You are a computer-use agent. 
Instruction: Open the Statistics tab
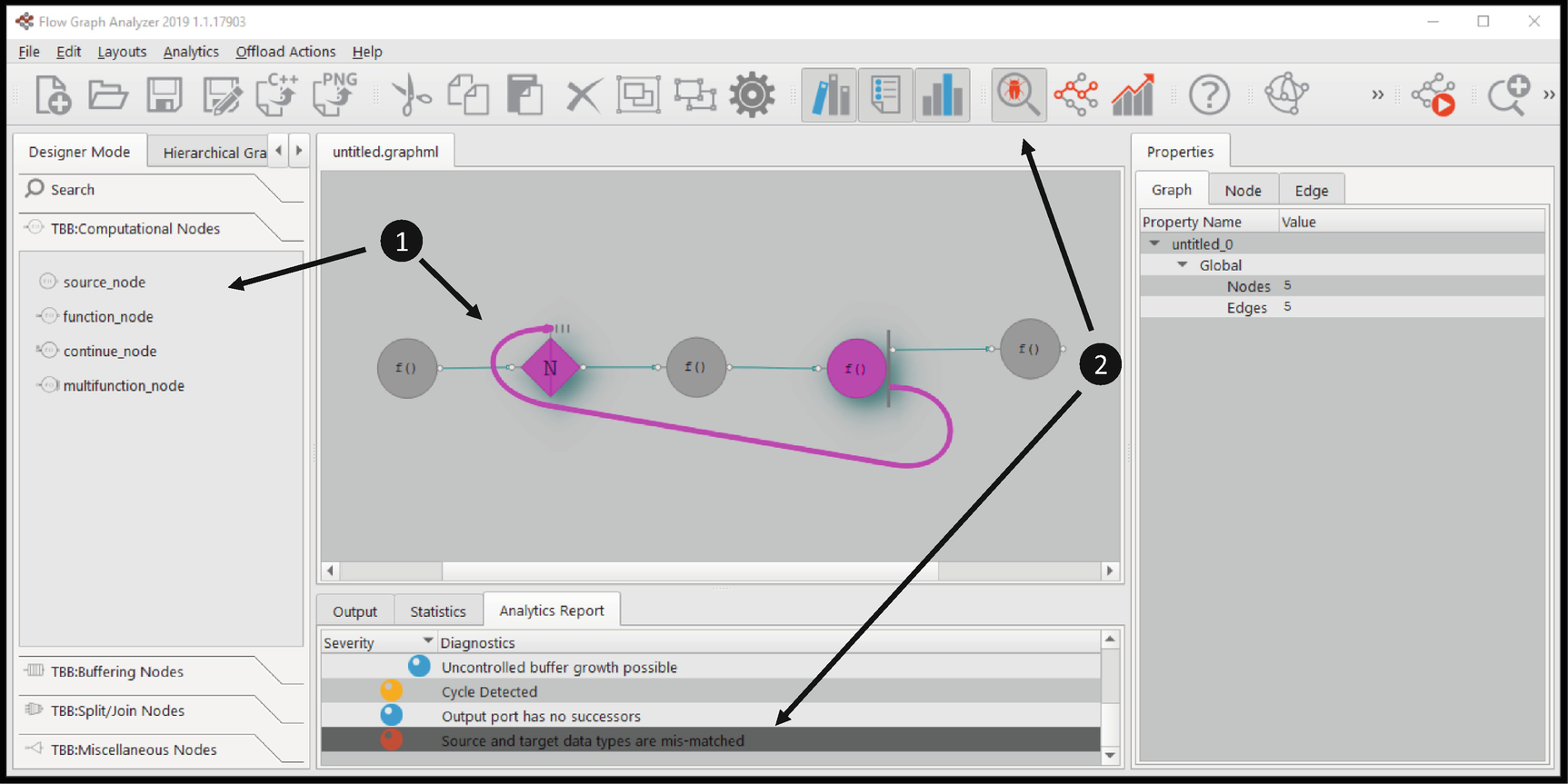click(x=438, y=611)
